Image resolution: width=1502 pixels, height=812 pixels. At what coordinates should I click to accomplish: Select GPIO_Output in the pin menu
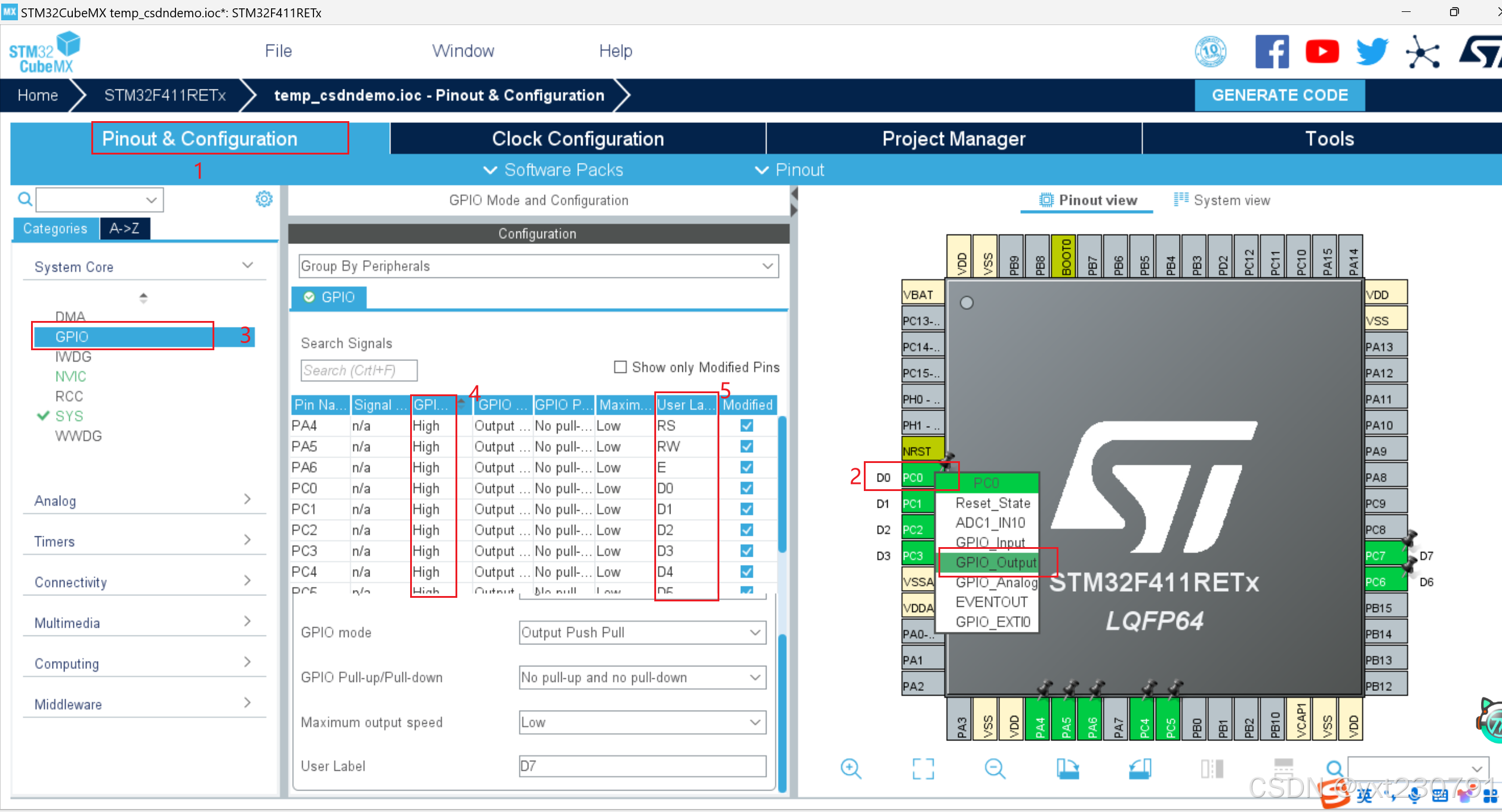tap(995, 562)
